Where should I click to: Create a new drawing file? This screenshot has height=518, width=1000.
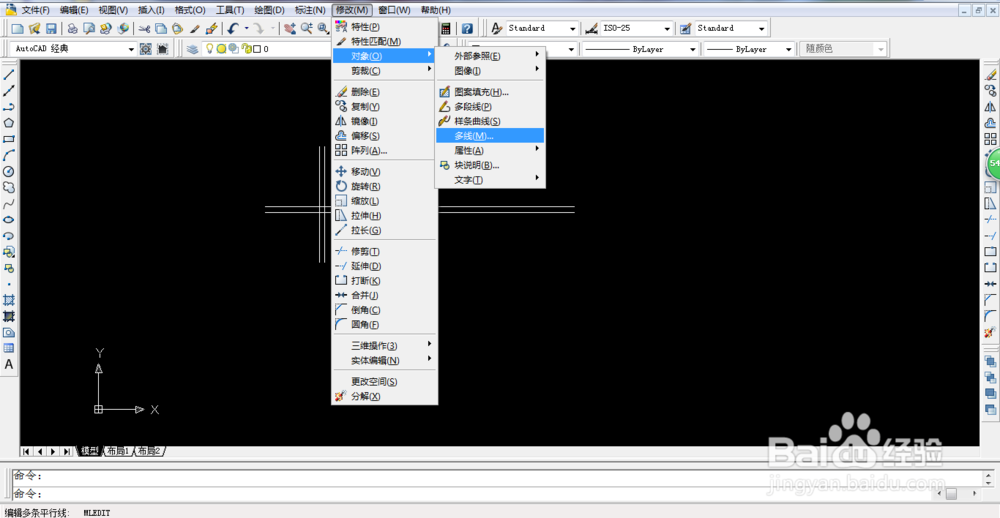click(x=18, y=28)
